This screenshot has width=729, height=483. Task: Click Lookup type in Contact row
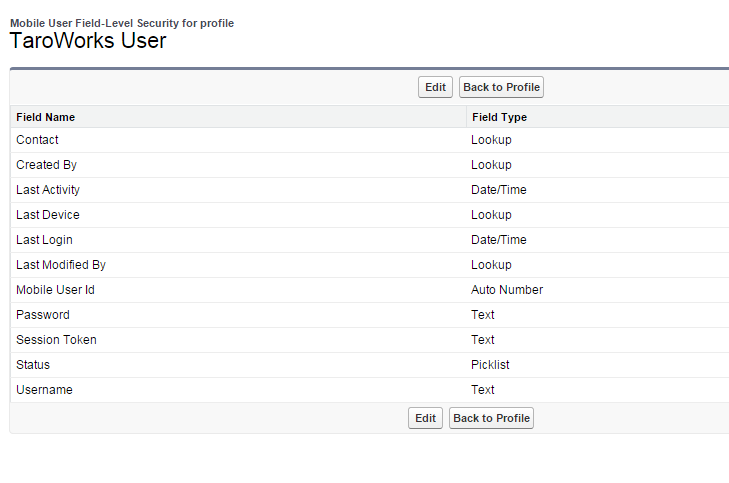(x=491, y=140)
